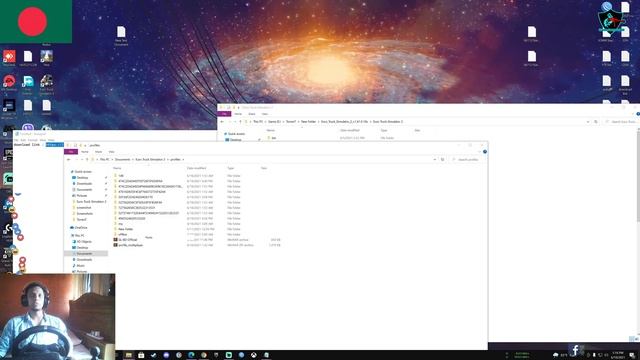Select Quick access in Euro Truck Simulator 2 window
Screen dimensions: 640x360
point(236,134)
